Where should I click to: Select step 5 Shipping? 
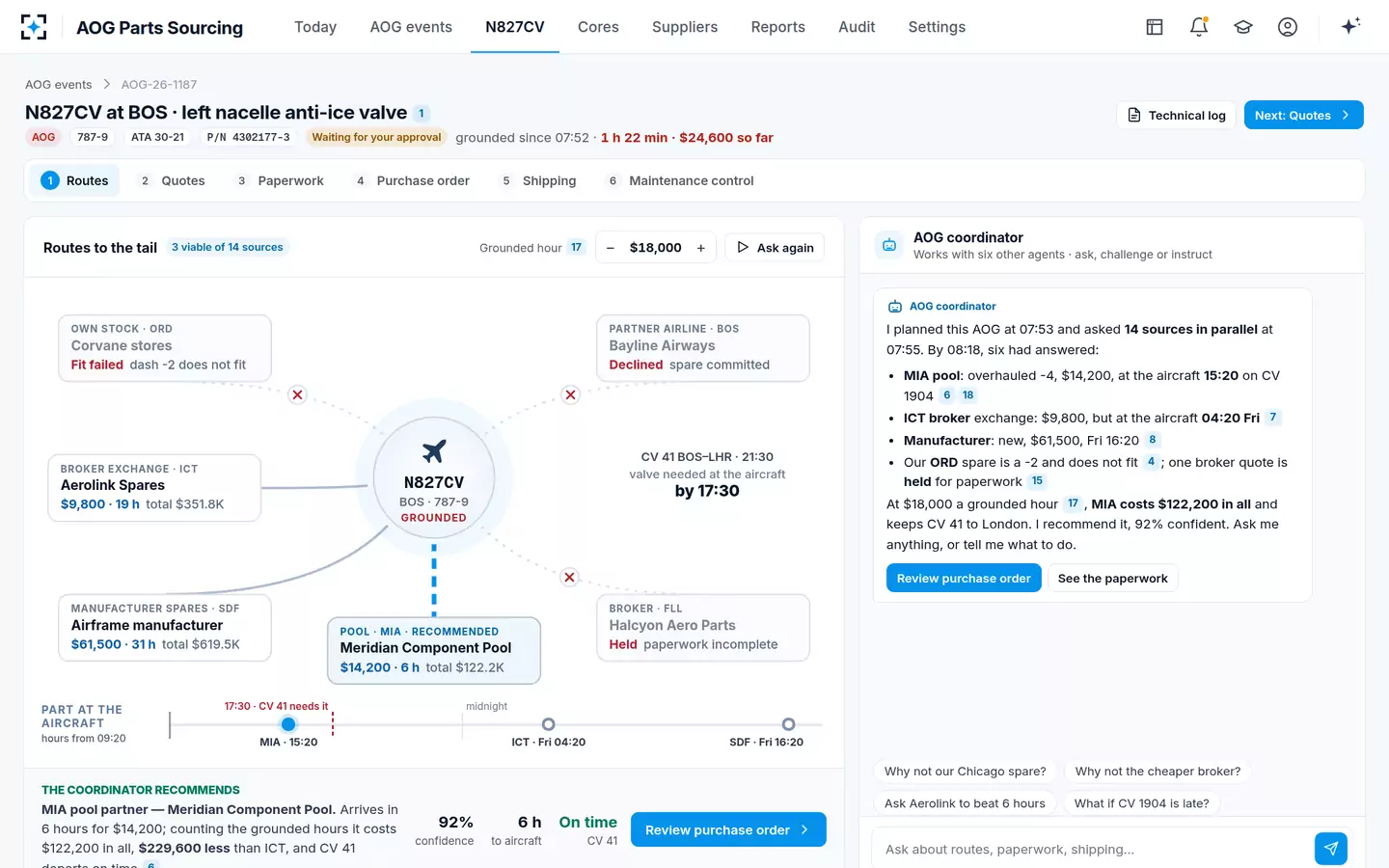click(x=538, y=180)
